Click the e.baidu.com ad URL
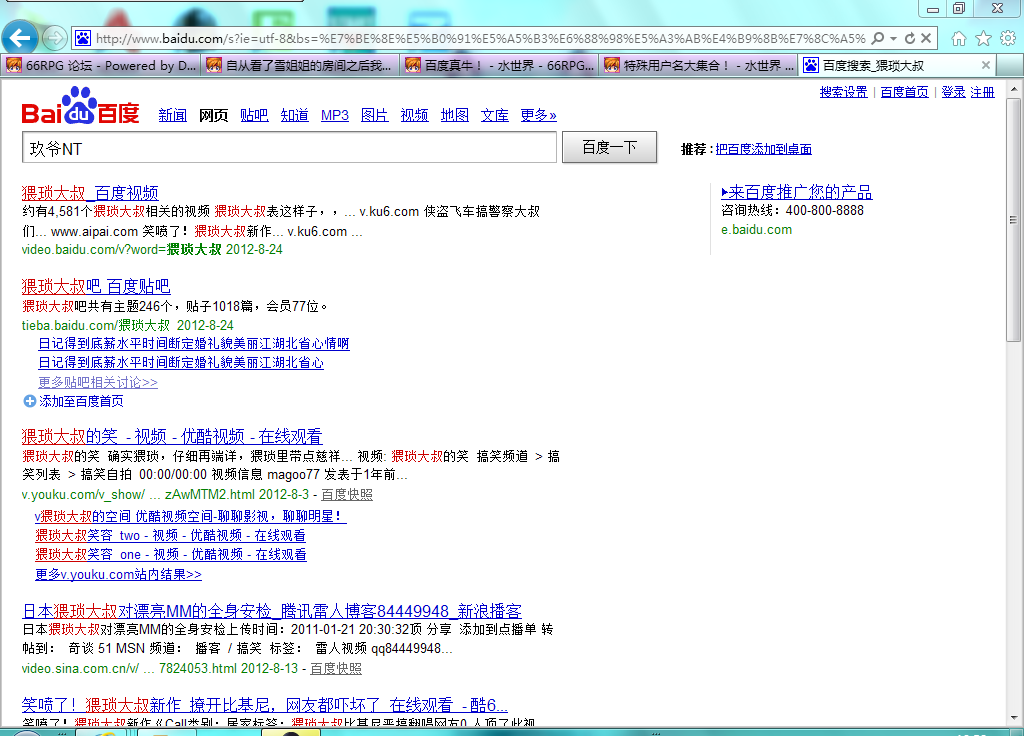This screenshot has width=1024, height=736. (756, 230)
